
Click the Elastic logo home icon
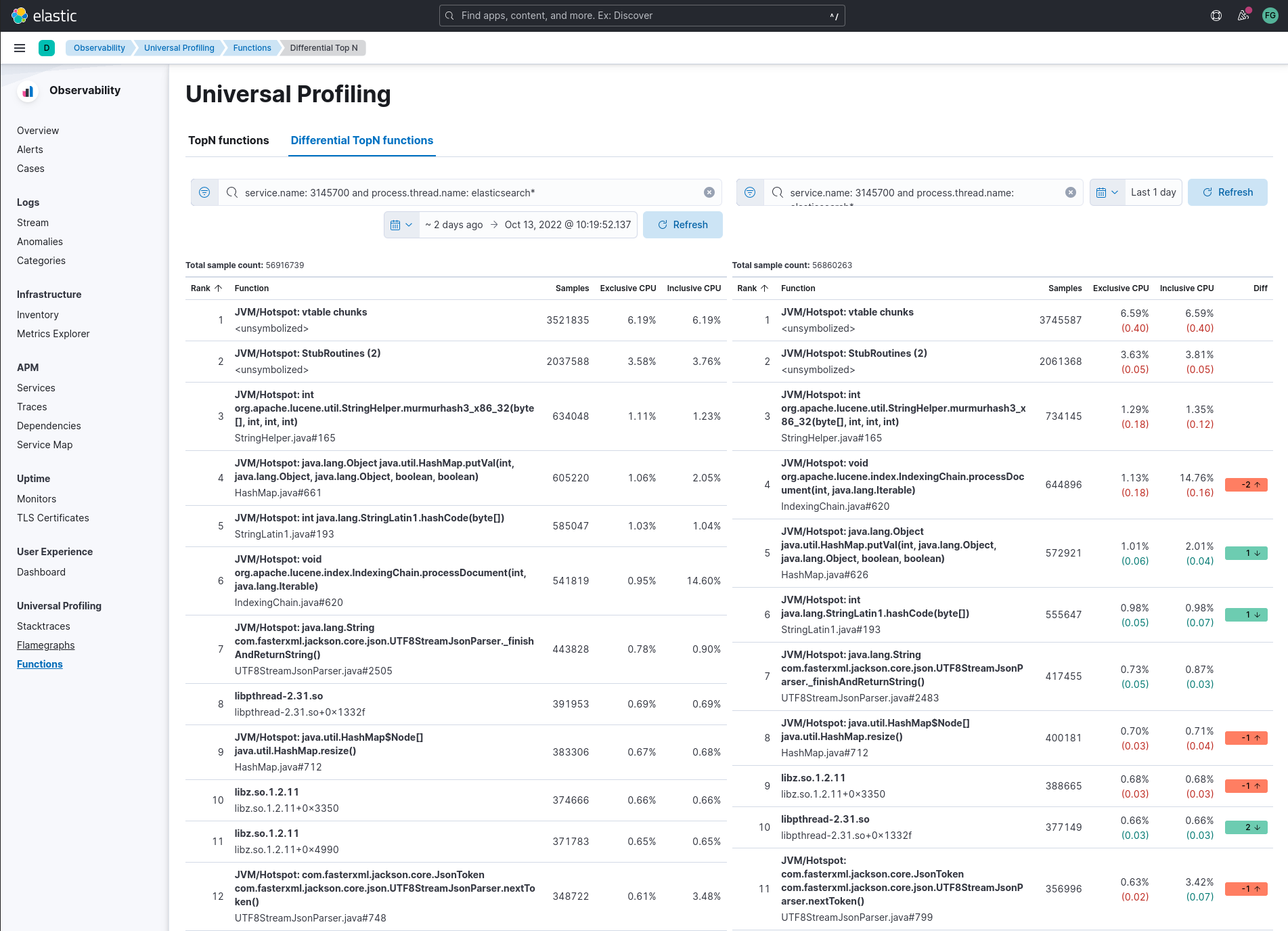(x=20, y=16)
